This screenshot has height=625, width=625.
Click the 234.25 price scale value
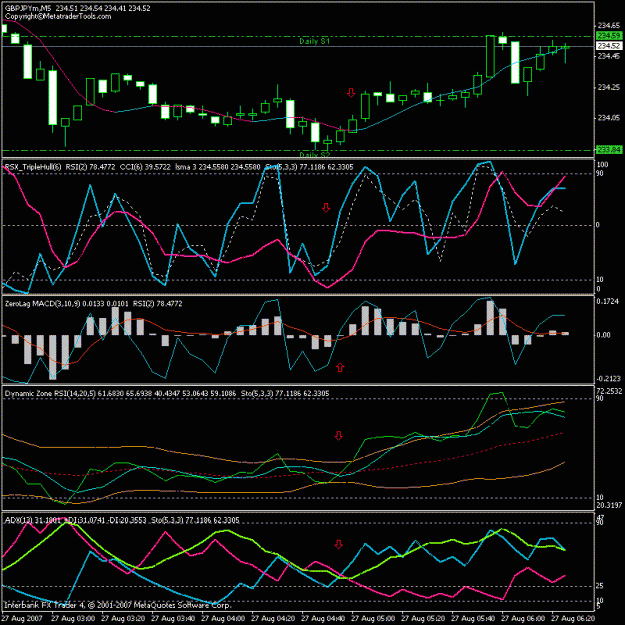point(609,87)
